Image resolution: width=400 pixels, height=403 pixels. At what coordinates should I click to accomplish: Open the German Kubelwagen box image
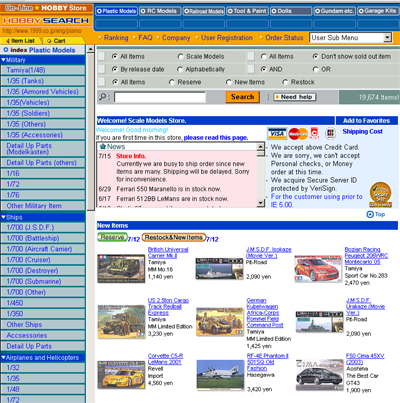[x=220, y=321]
